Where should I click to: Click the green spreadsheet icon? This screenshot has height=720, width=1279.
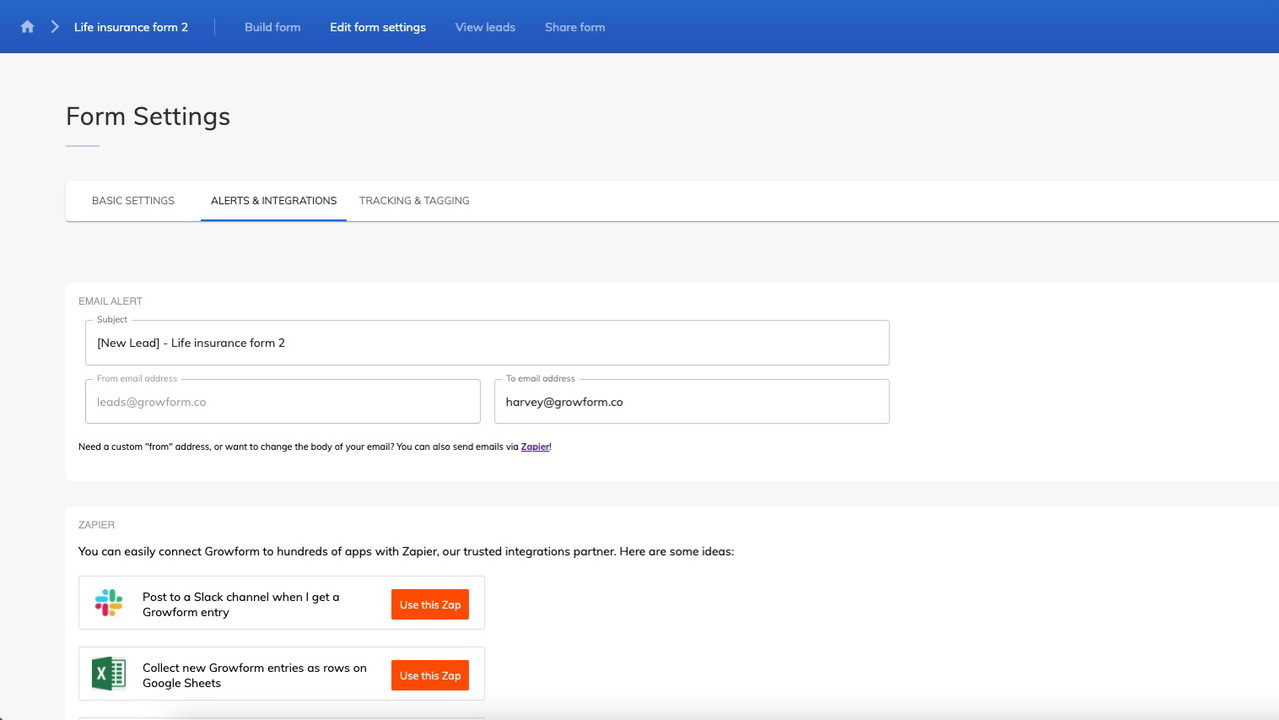tap(109, 674)
